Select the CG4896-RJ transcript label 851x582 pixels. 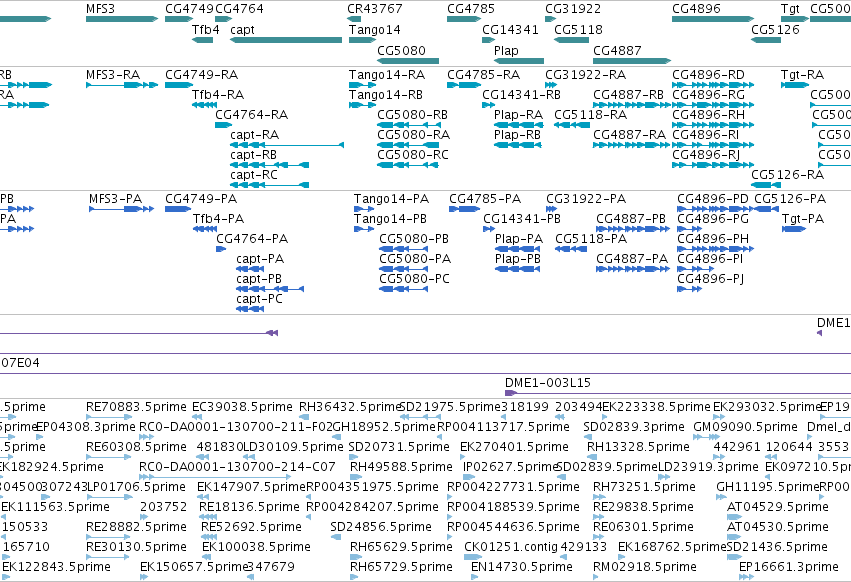[706, 155]
